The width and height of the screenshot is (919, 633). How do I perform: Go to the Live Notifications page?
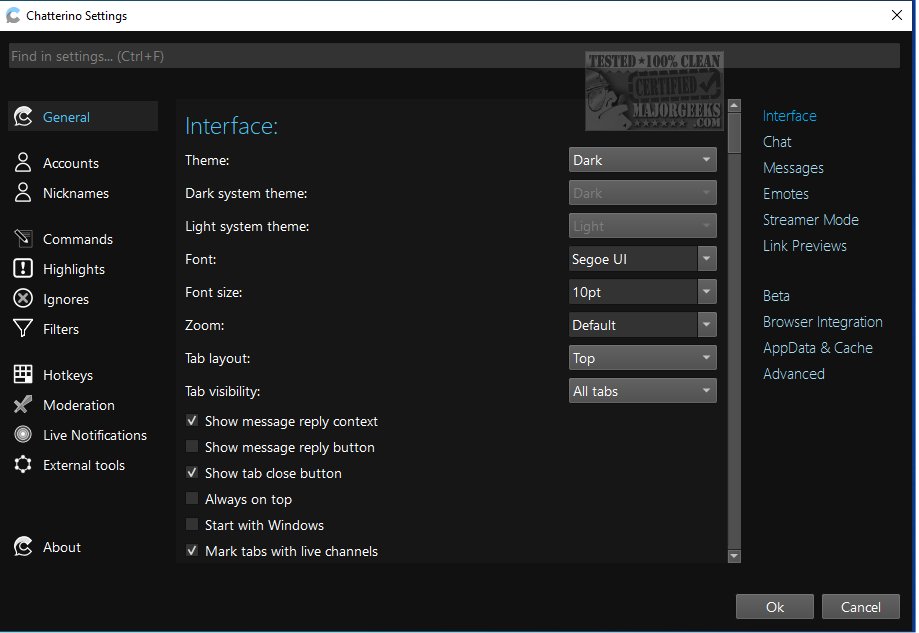94,435
